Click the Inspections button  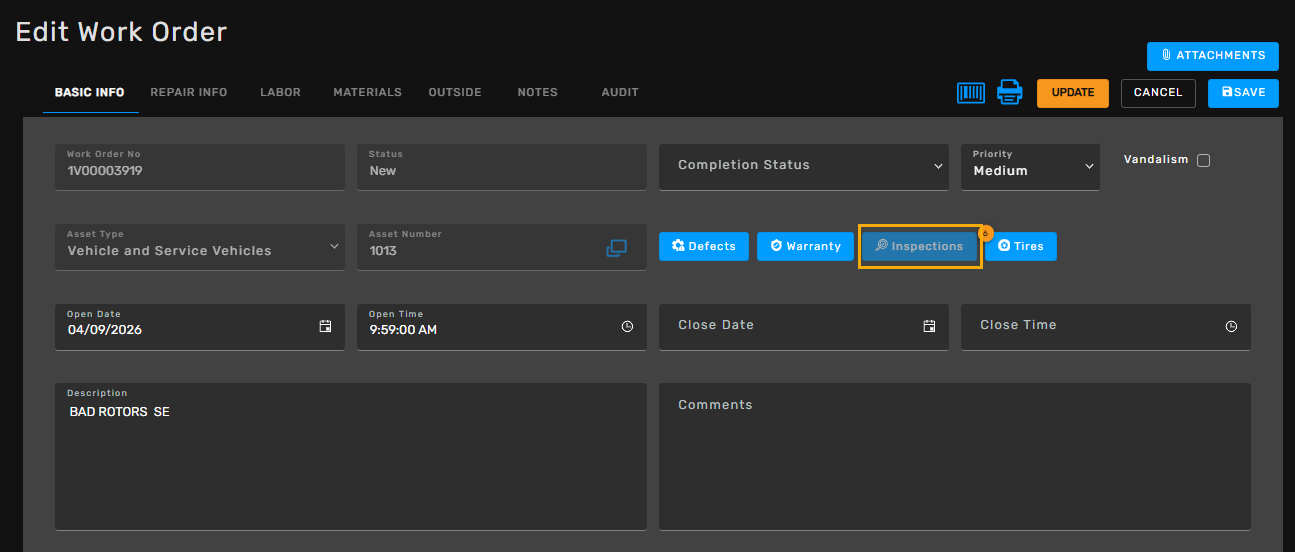click(920, 246)
